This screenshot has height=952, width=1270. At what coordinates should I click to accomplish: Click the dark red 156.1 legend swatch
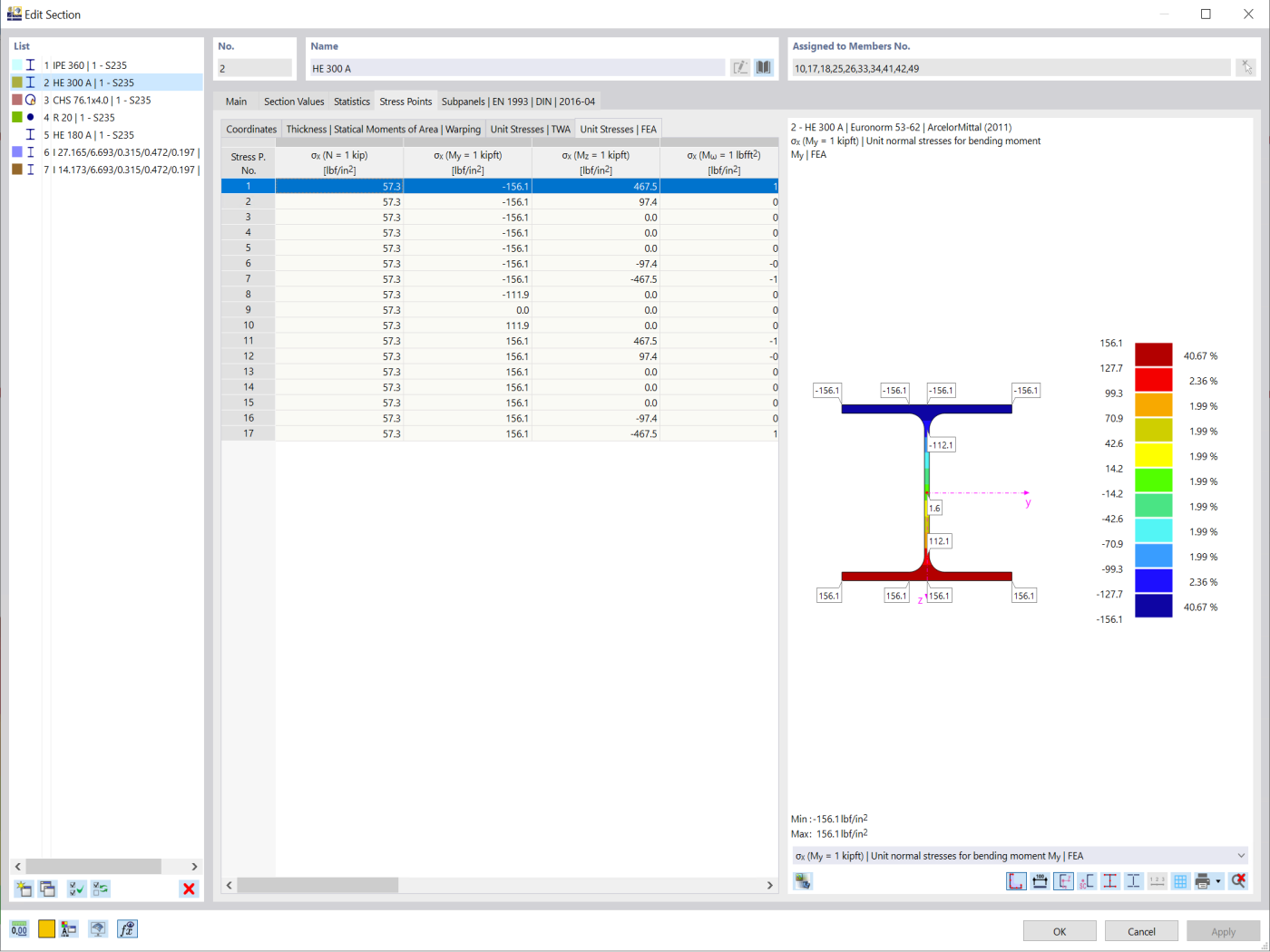click(1153, 355)
